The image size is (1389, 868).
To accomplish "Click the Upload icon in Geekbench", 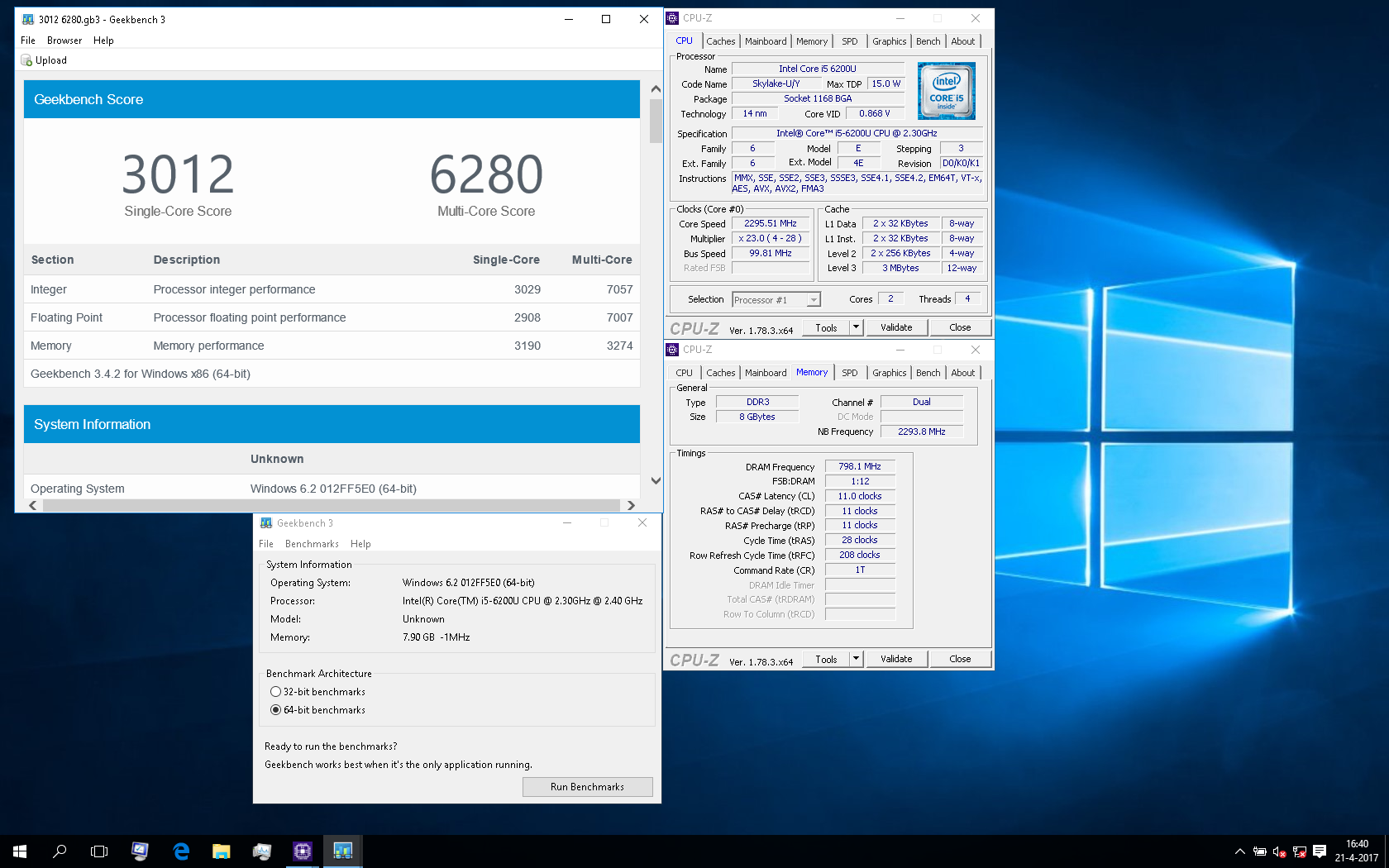I will click(x=26, y=60).
